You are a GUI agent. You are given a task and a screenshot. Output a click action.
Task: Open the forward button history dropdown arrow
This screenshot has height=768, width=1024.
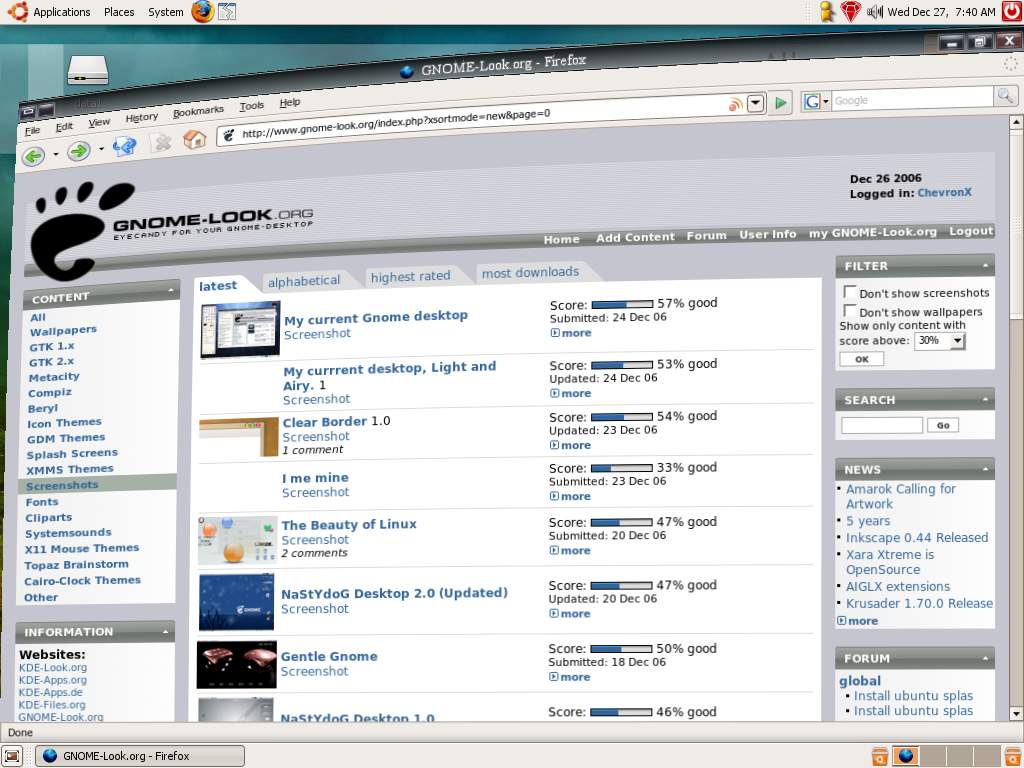point(101,149)
